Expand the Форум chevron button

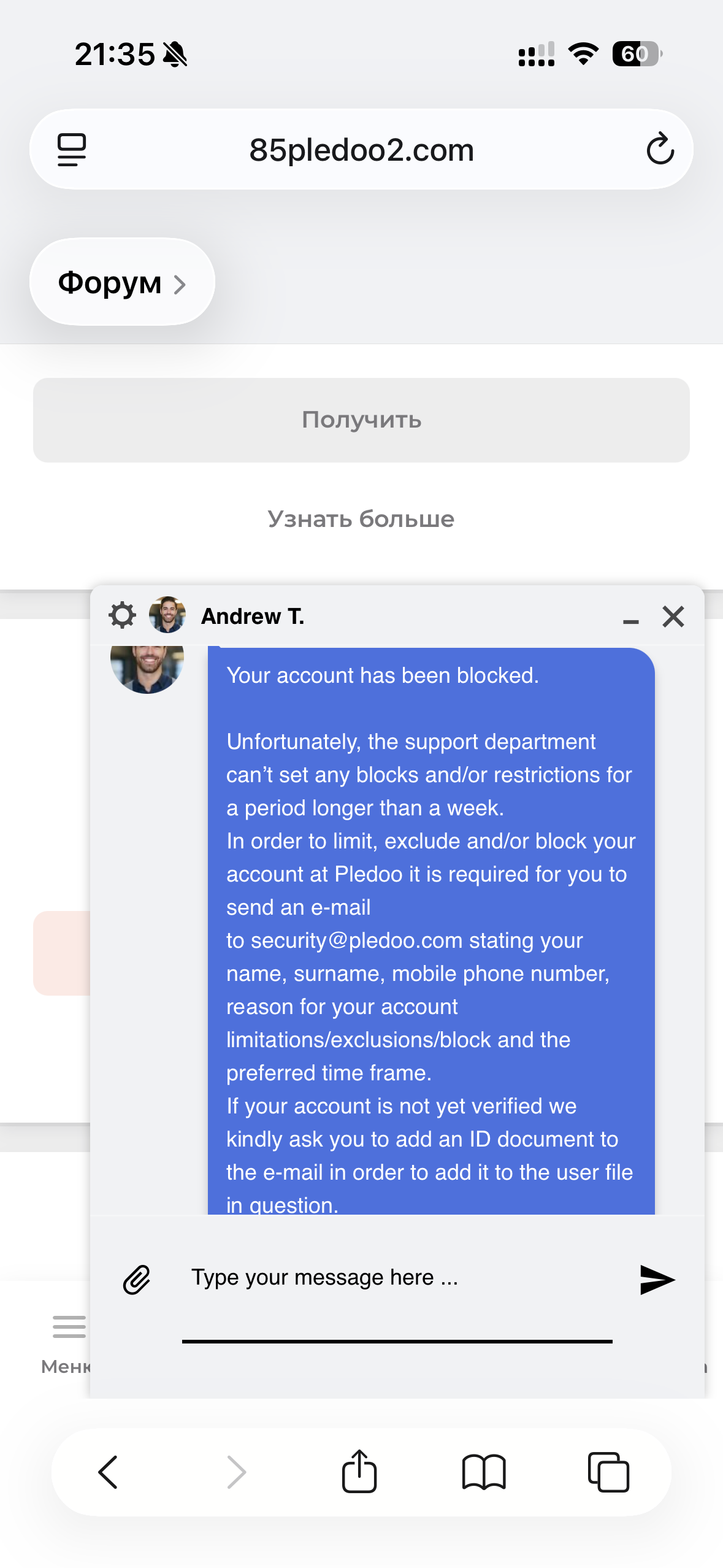tap(122, 283)
